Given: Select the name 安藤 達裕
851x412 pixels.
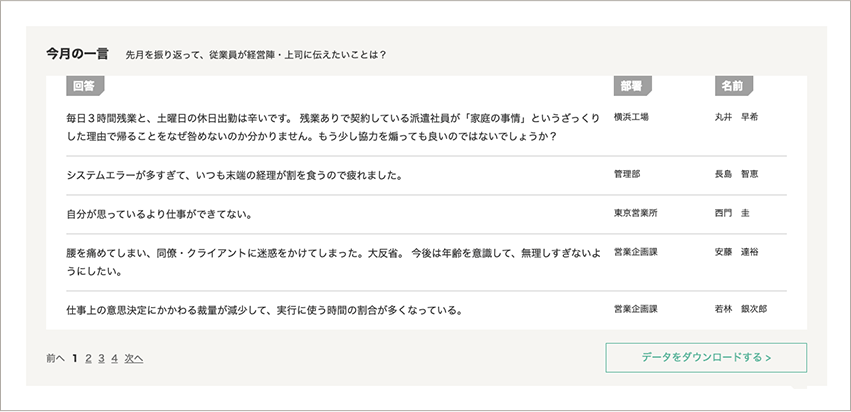Looking at the screenshot, I should point(736,252).
